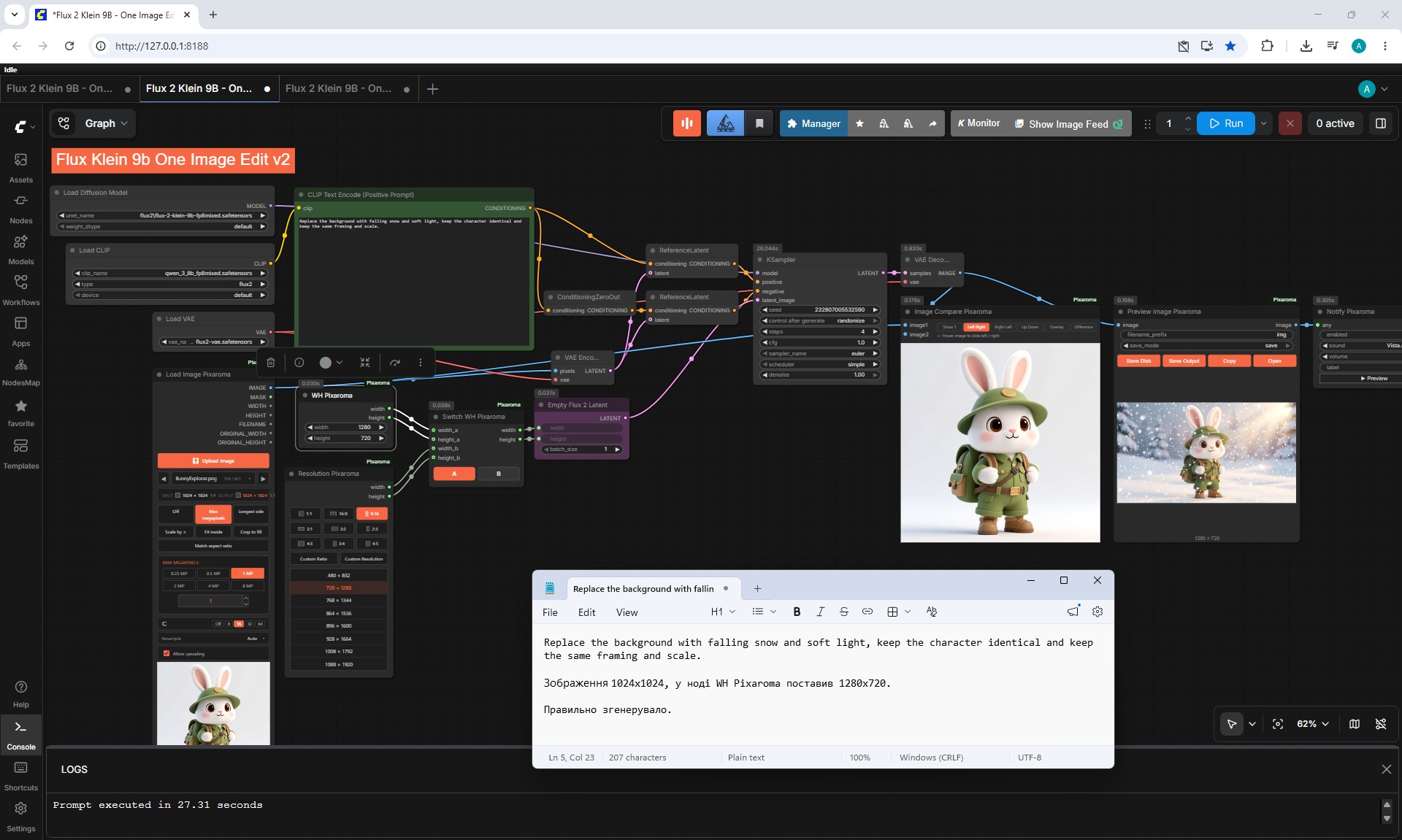The image size is (1402, 840).
Task: Open the favorite sidebar panel
Action: [21, 412]
